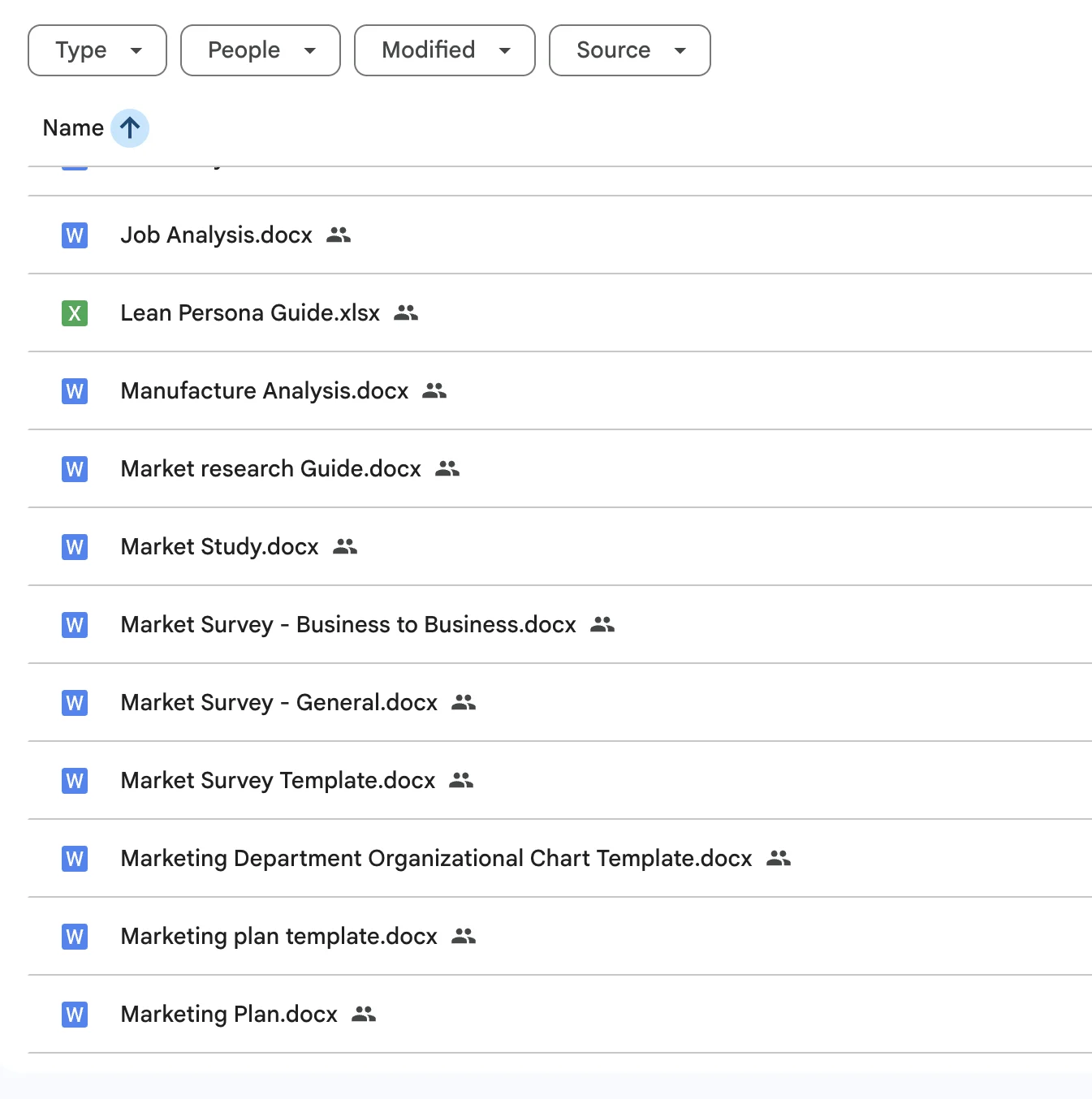Click the shared icon beside Market research Guide.docx

447,469
